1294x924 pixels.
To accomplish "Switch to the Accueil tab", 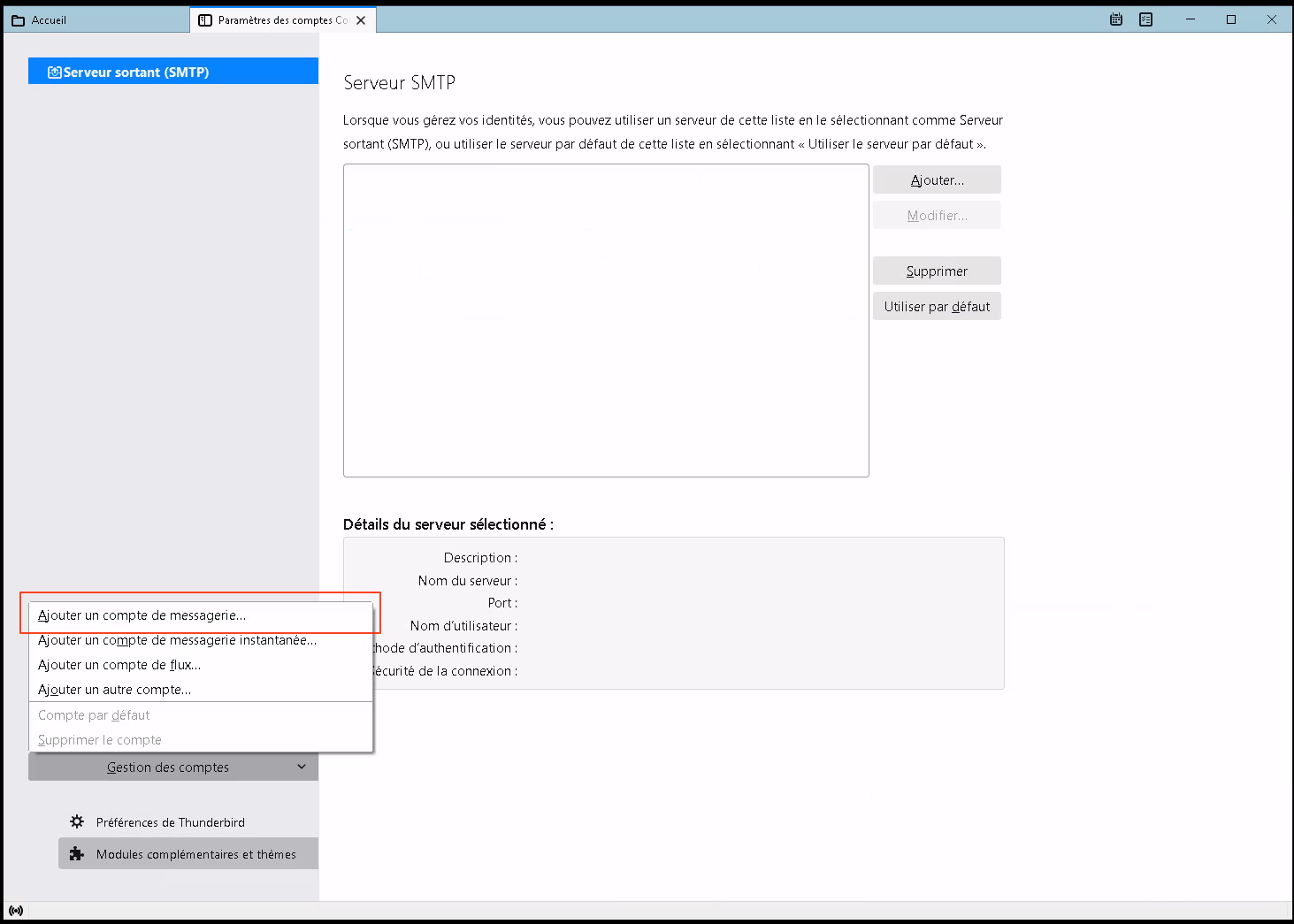I will pos(49,20).
